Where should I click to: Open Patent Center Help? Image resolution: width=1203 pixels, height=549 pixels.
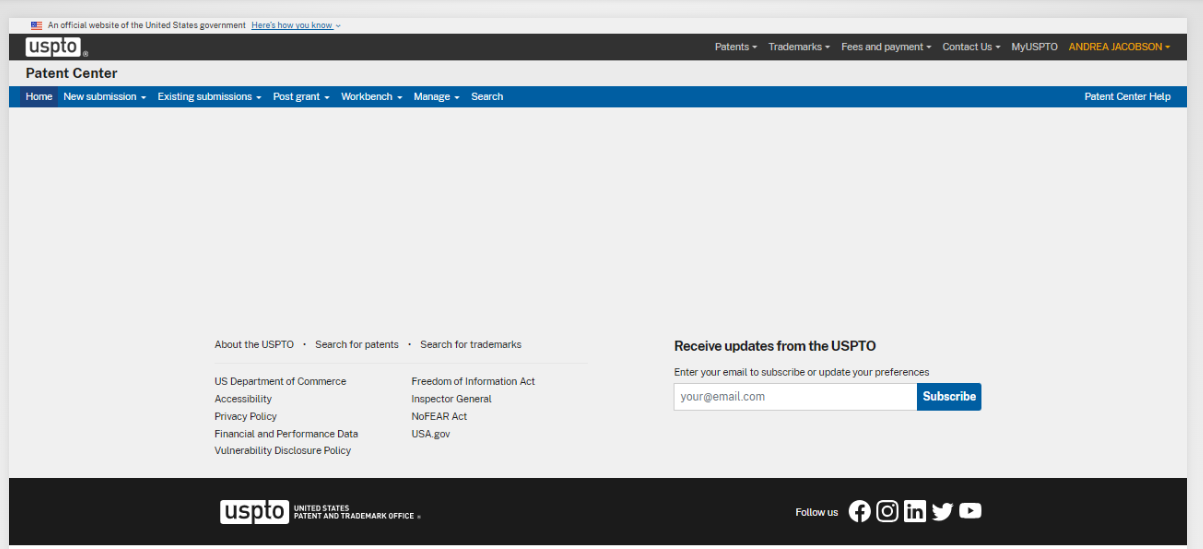click(1127, 97)
